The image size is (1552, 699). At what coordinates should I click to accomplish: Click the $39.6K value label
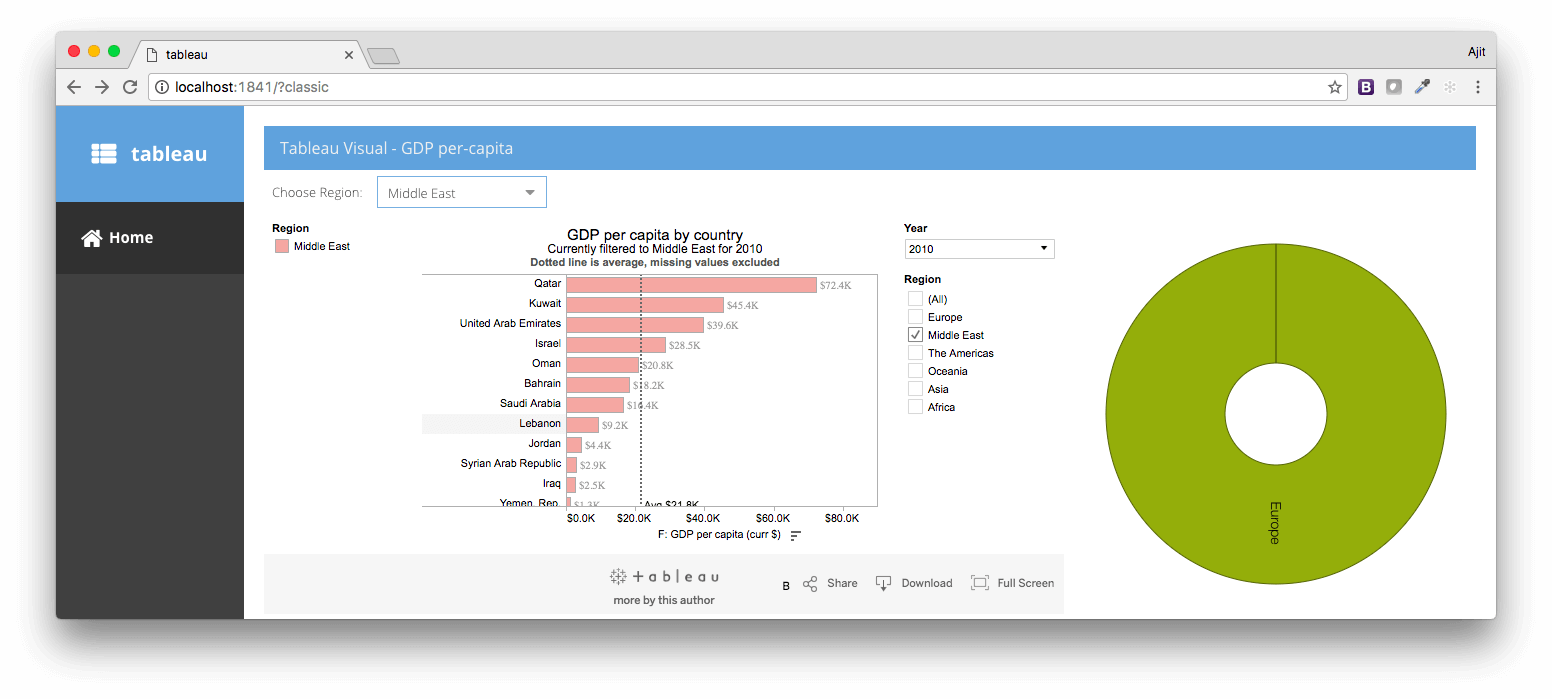pos(722,326)
